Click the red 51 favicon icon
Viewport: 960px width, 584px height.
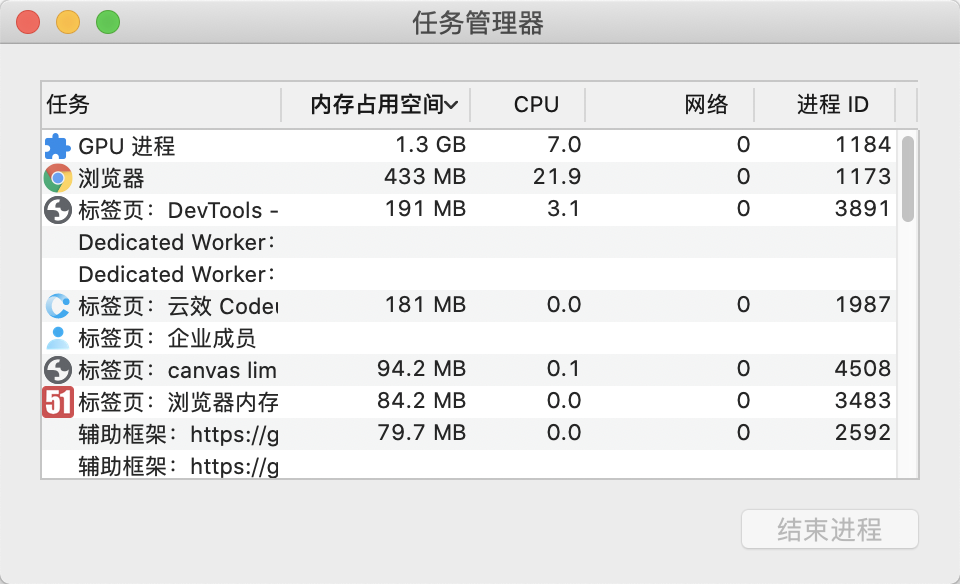coord(58,402)
